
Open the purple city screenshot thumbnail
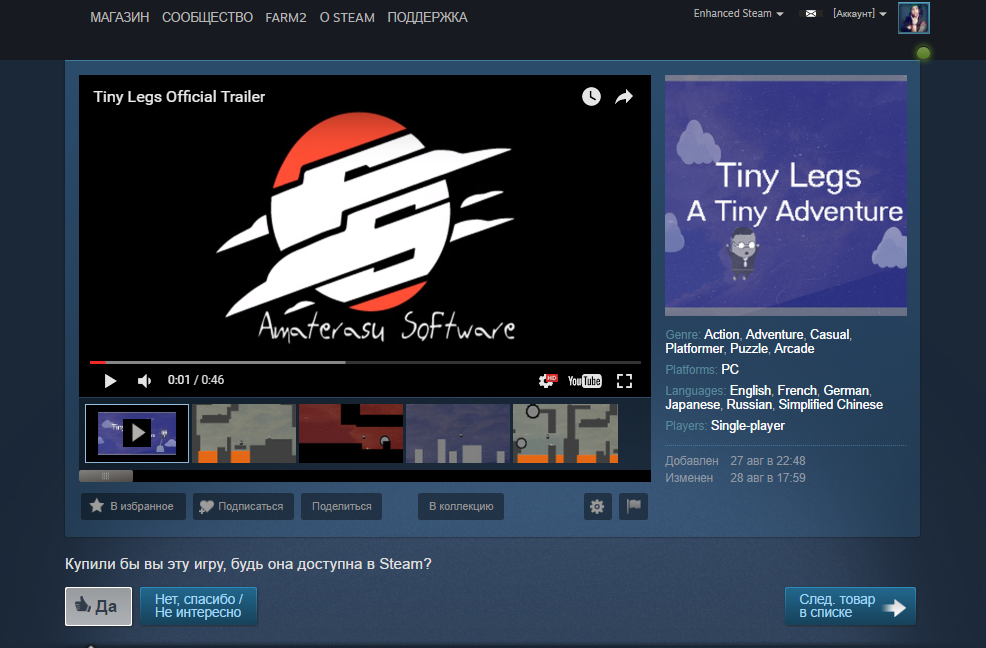(x=458, y=433)
